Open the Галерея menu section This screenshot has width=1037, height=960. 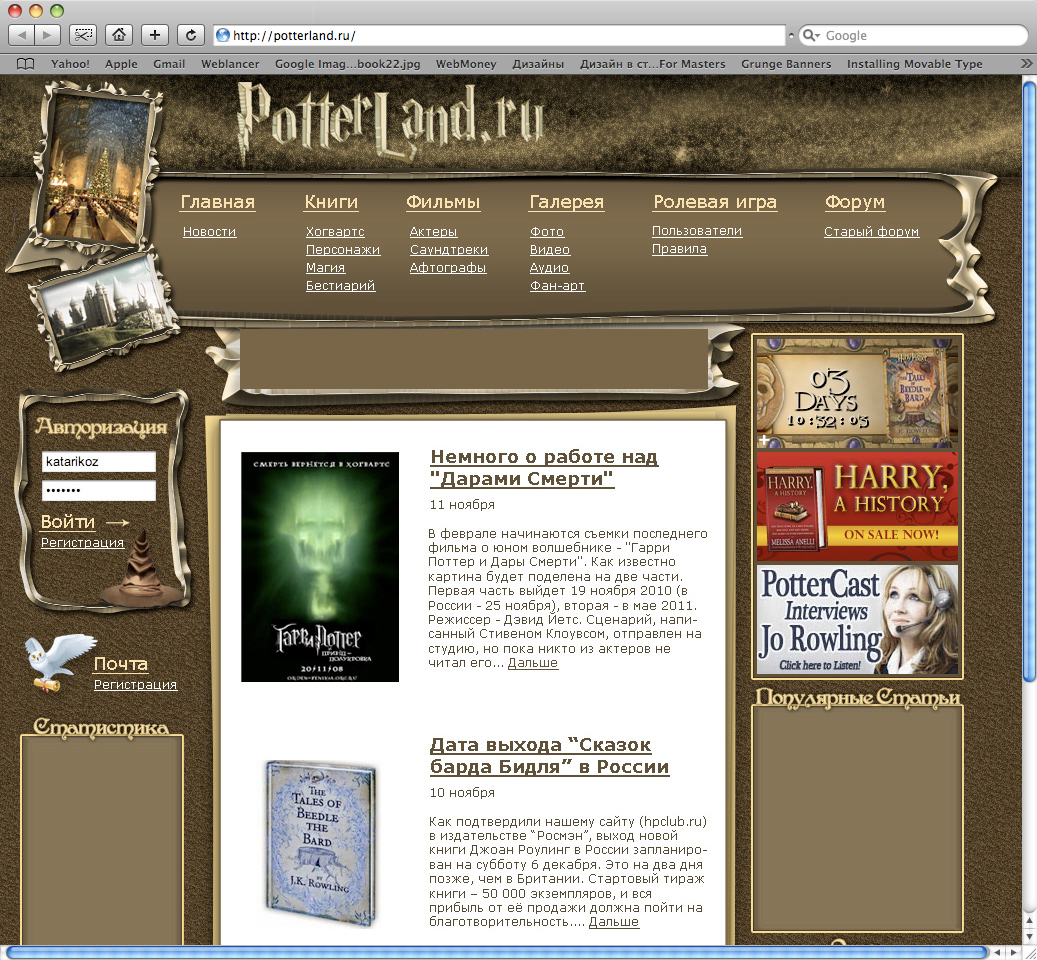point(567,202)
